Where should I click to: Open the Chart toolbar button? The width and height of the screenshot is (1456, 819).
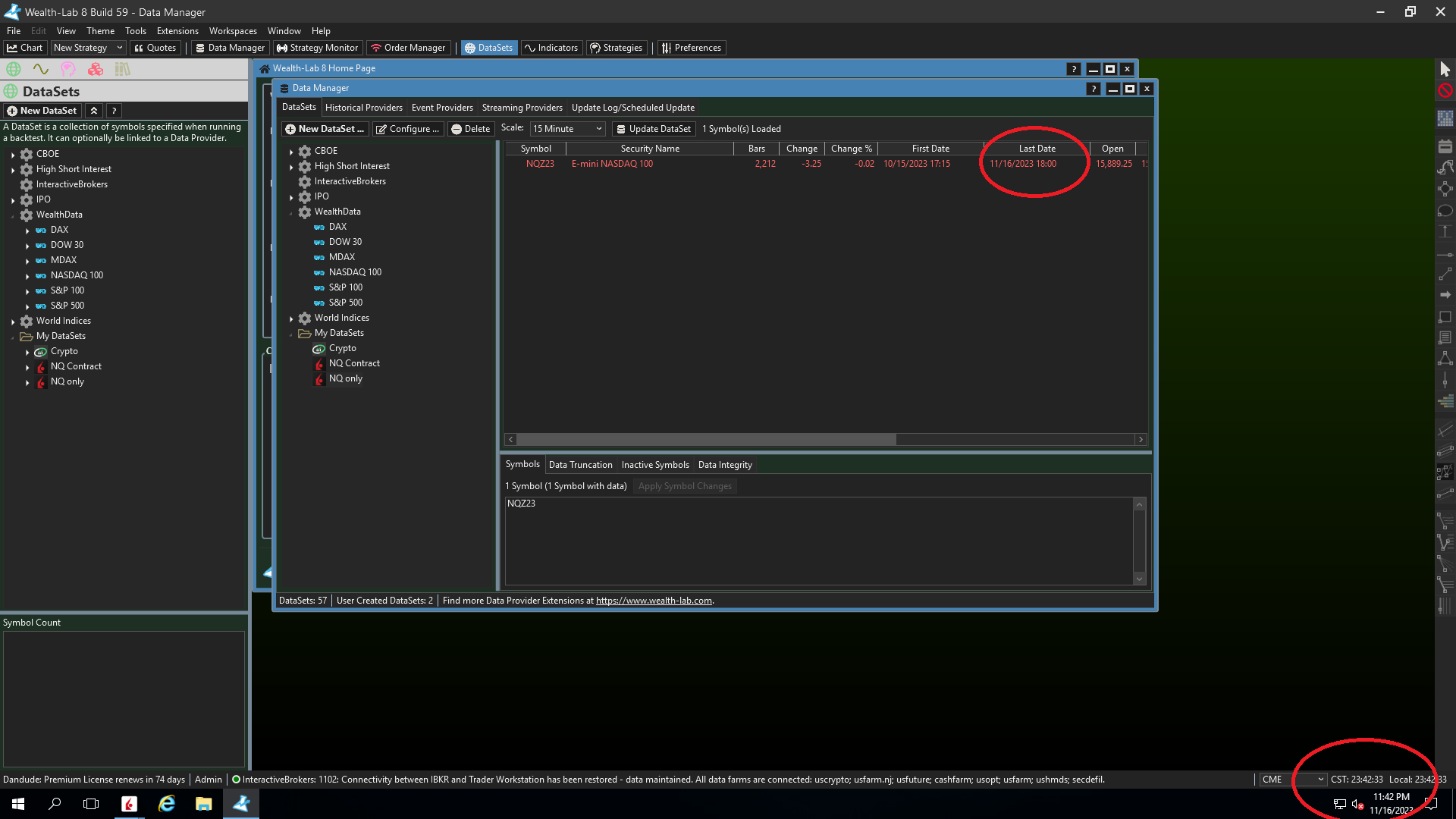click(24, 48)
